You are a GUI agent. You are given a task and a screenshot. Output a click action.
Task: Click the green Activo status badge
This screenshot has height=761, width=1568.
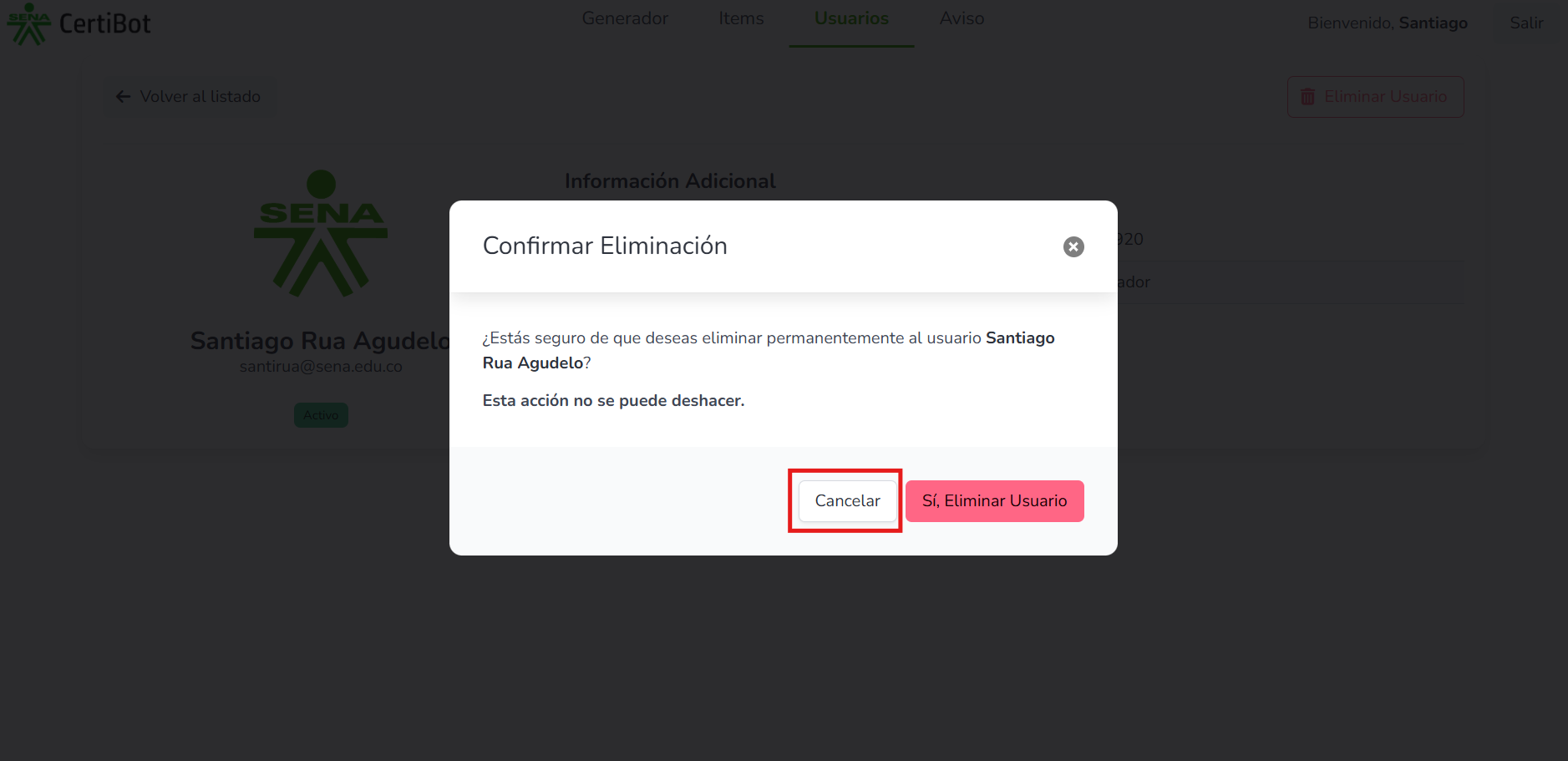coord(321,415)
